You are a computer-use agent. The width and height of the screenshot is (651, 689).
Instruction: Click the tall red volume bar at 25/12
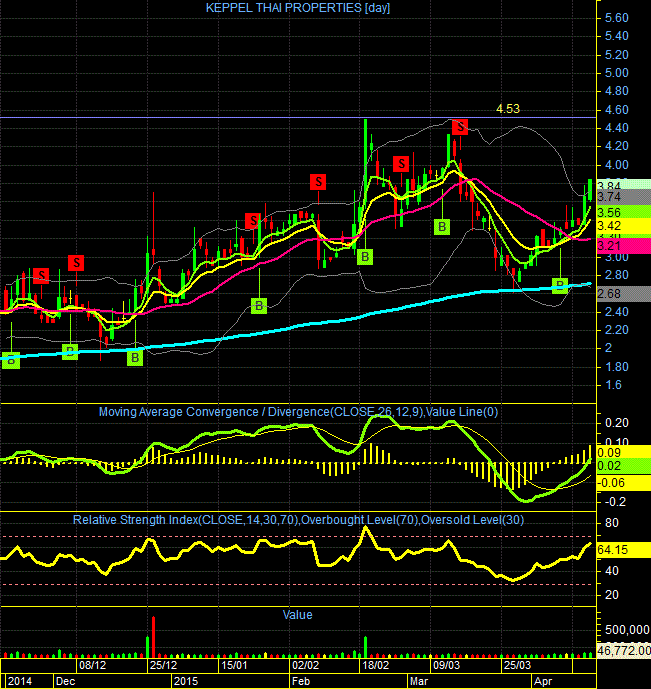coord(153,637)
